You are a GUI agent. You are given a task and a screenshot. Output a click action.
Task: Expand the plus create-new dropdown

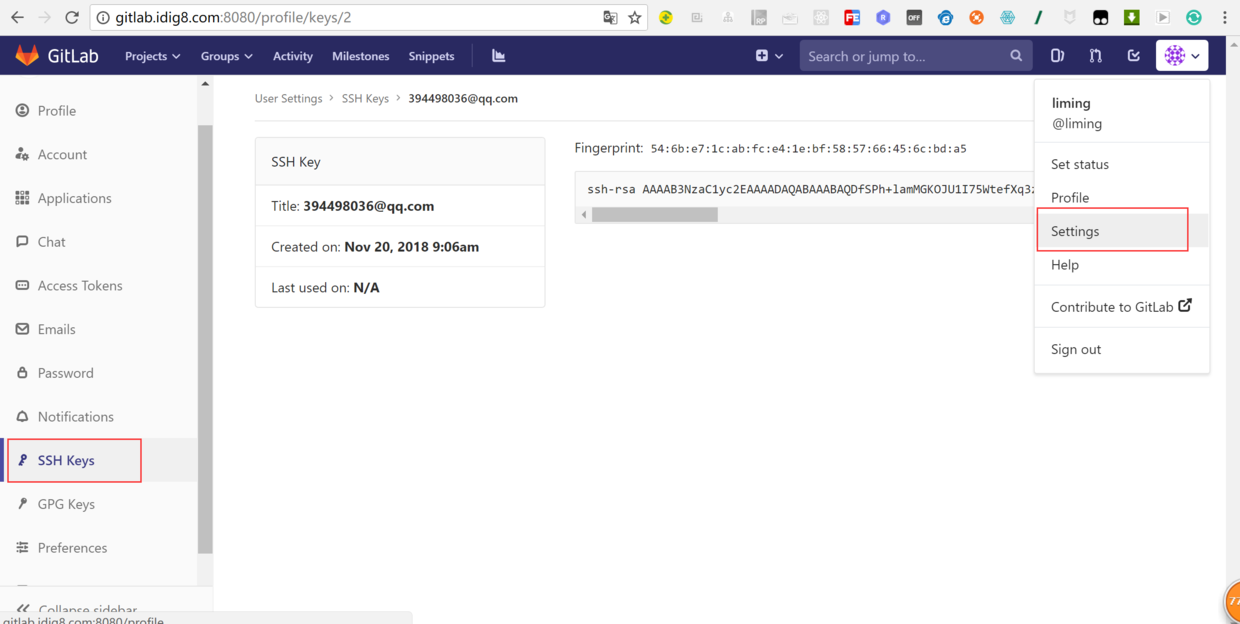pyautogui.click(x=768, y=56)
